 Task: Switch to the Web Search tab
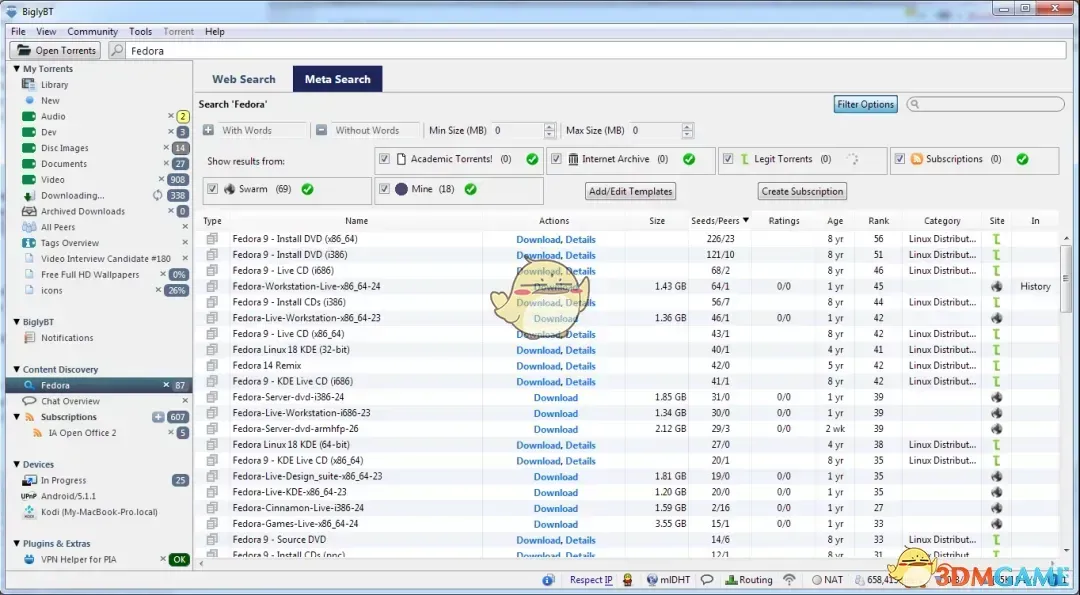point(243,79)
